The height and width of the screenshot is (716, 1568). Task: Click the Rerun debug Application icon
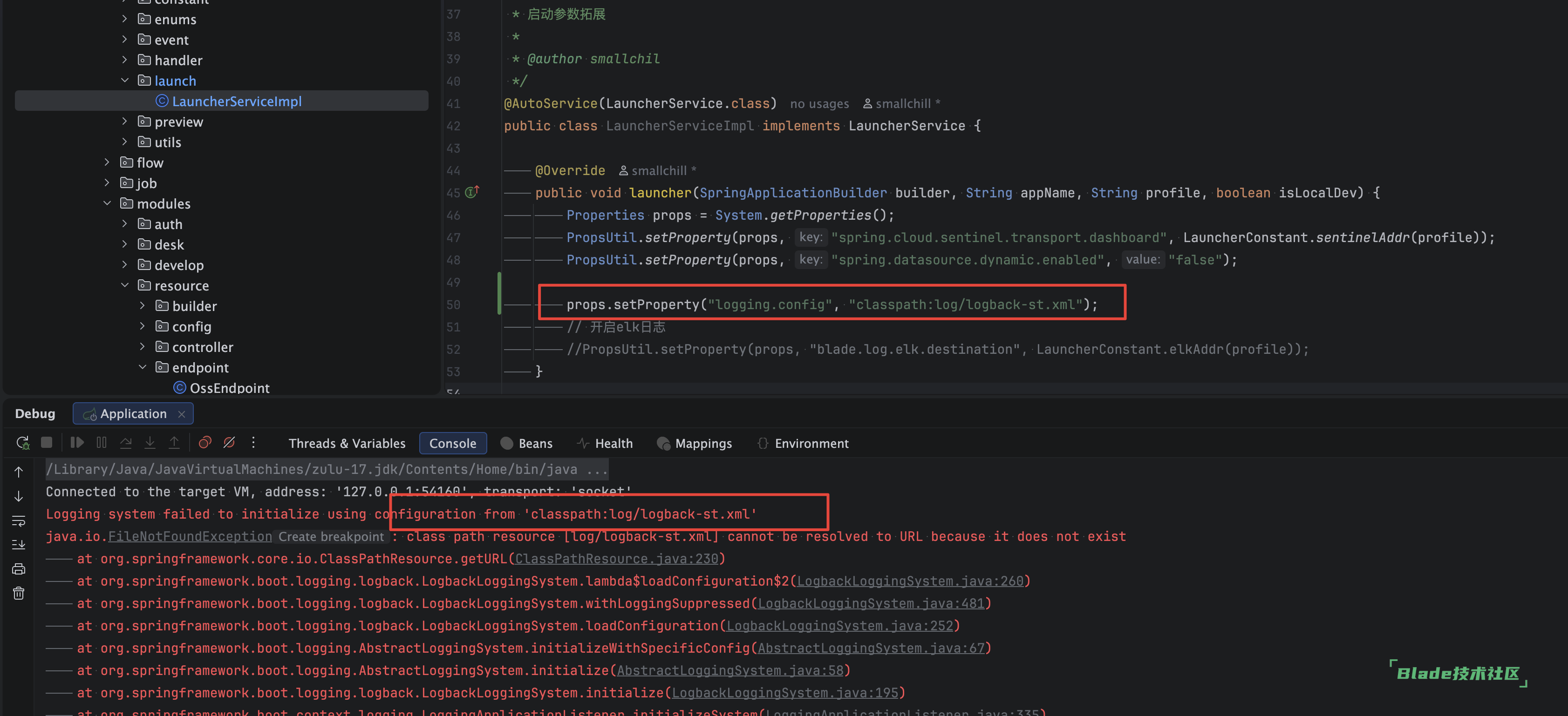22,443
